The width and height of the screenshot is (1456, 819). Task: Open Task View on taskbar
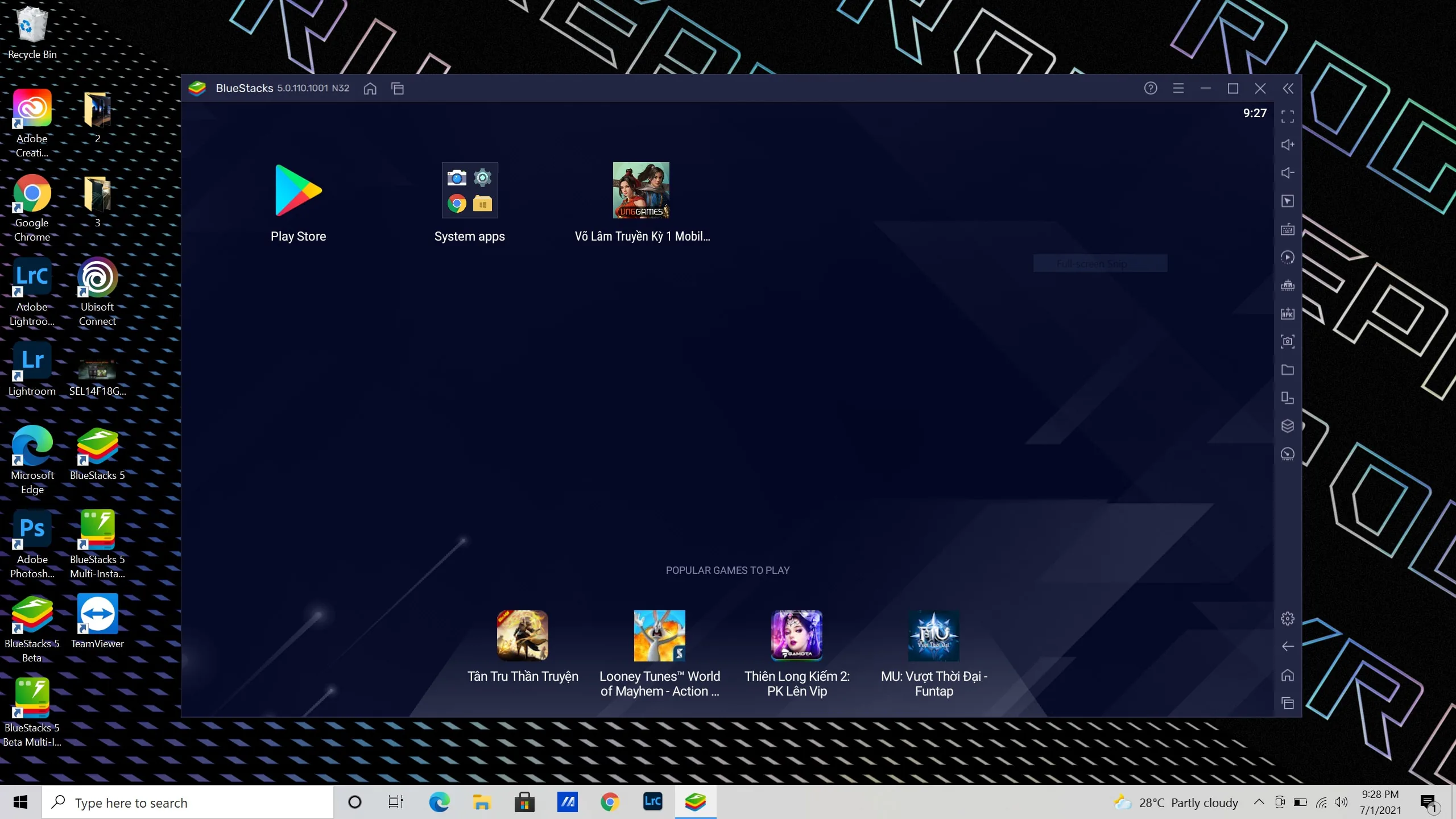coord(395,803)
